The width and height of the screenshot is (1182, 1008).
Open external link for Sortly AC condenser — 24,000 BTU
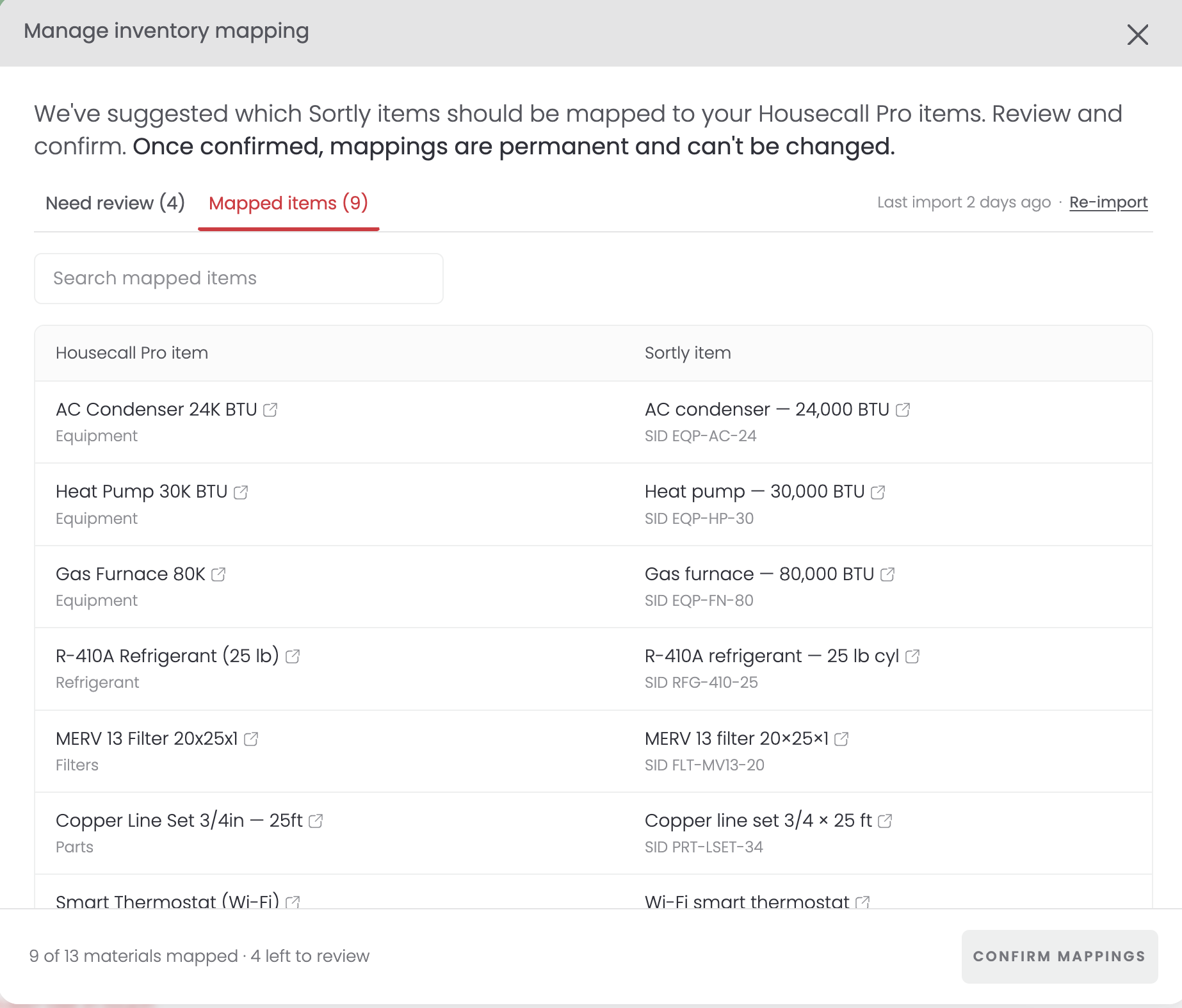tap(903, 410)
